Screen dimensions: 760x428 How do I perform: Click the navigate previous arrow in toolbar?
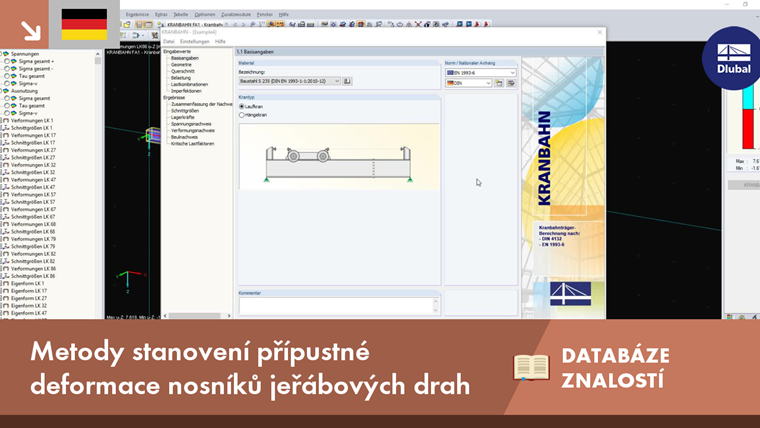[x=235, y=24]
